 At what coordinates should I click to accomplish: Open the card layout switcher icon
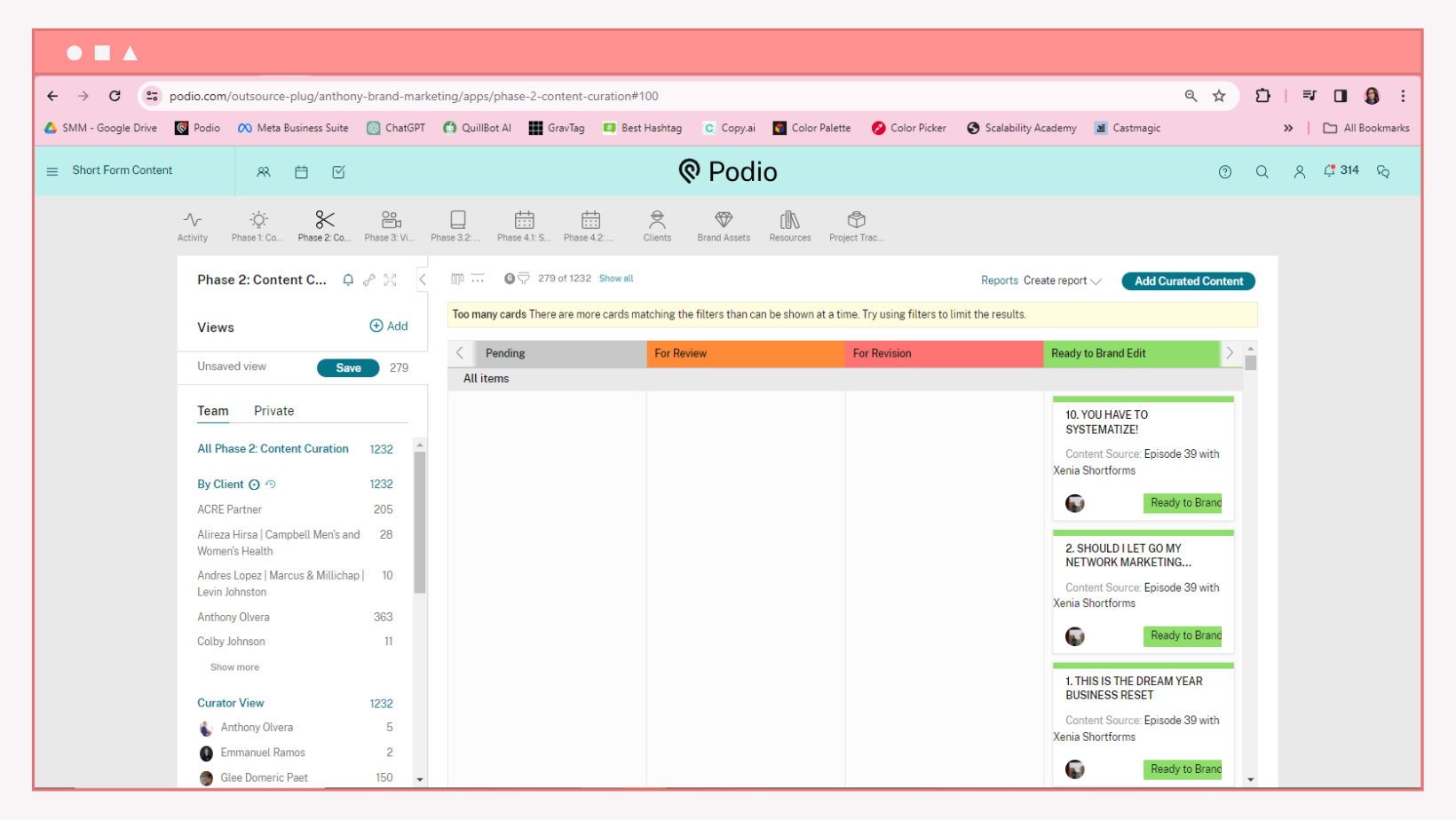click(457, 279)
